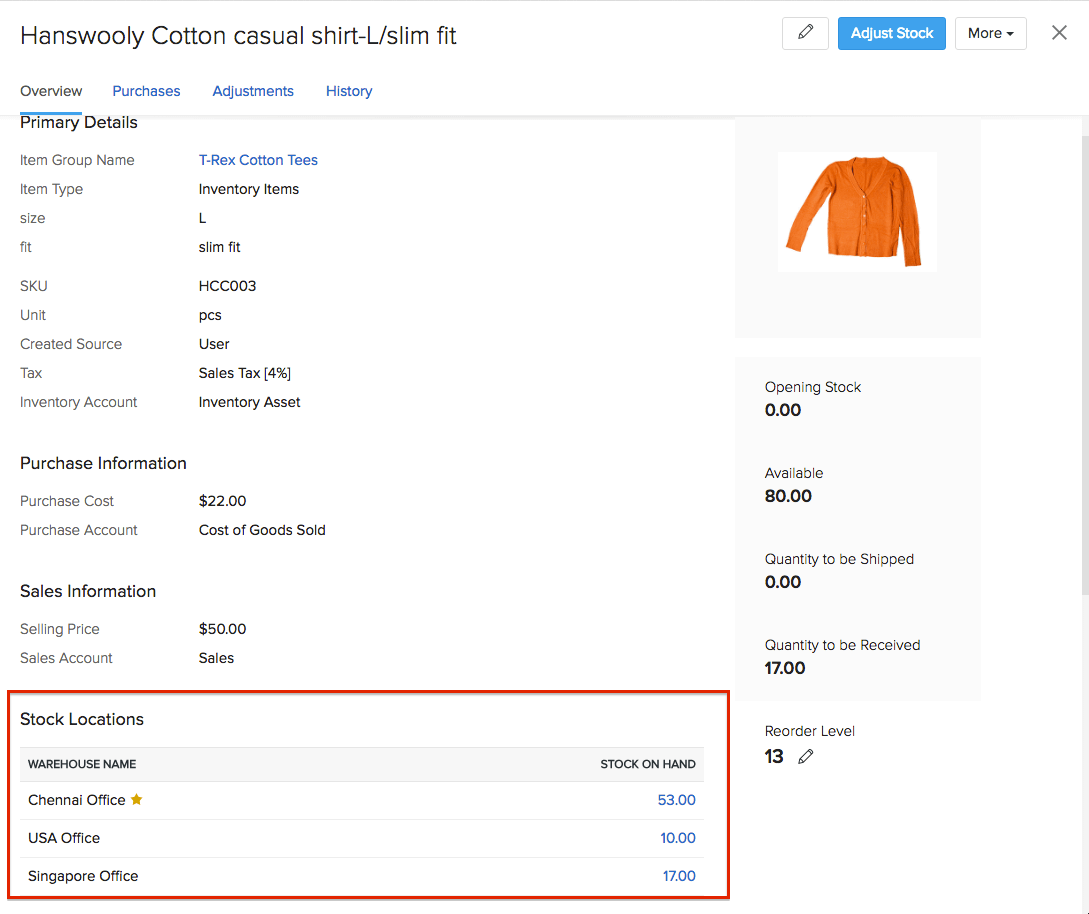Click the slim fit value
The height and width of the screenshot is (914, 1089).
pyautogui.click(x=219, y=247)
